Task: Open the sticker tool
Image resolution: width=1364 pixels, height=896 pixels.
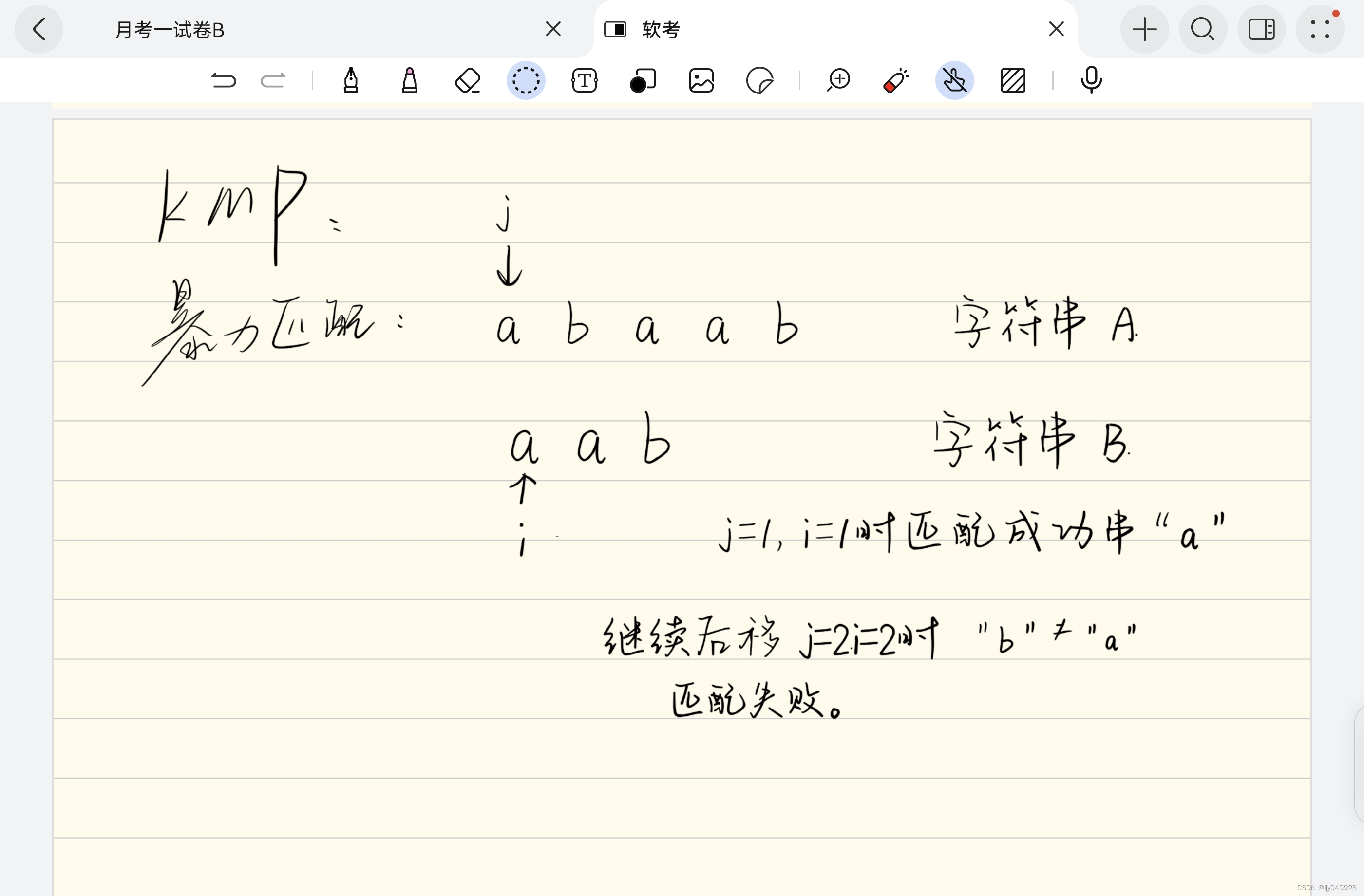Action: pos(759,80)
